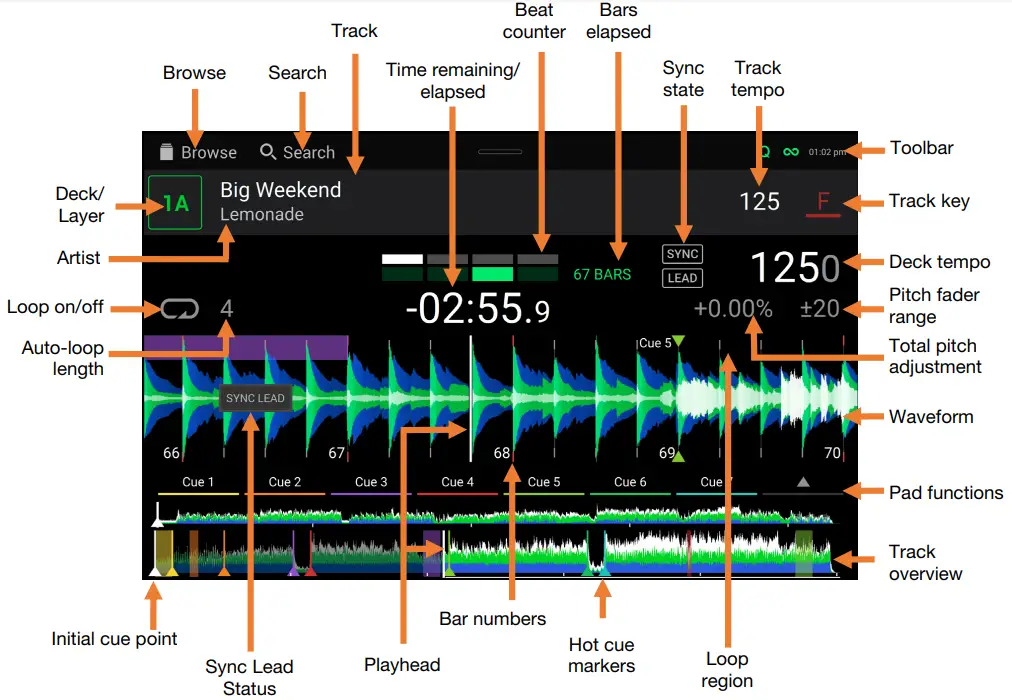Viewport: 1012px width, 700px height.
Task: Click the purple hot cue triangle in overview
Action: coord(293,571)
